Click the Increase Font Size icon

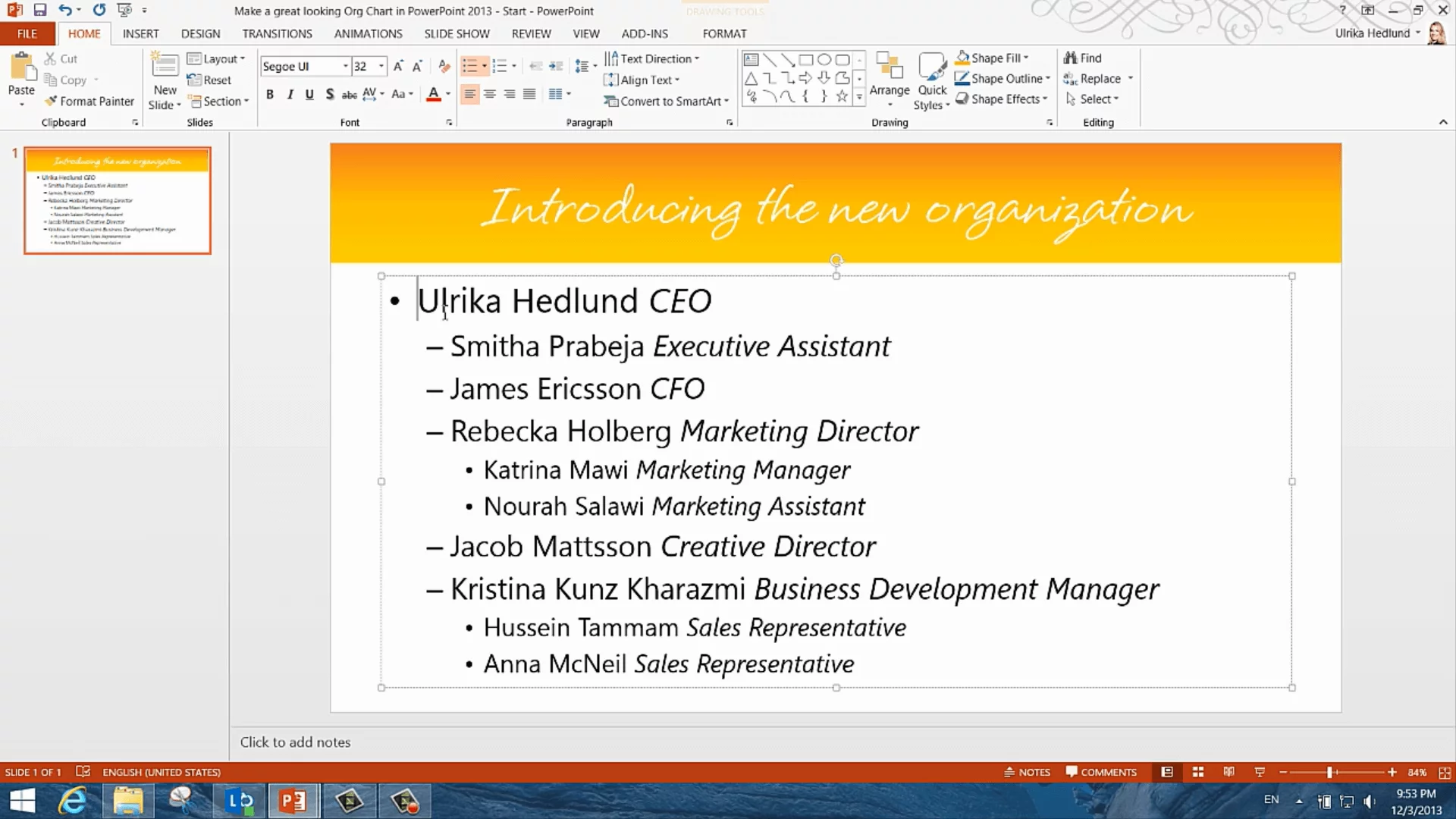tap(398, 67)
